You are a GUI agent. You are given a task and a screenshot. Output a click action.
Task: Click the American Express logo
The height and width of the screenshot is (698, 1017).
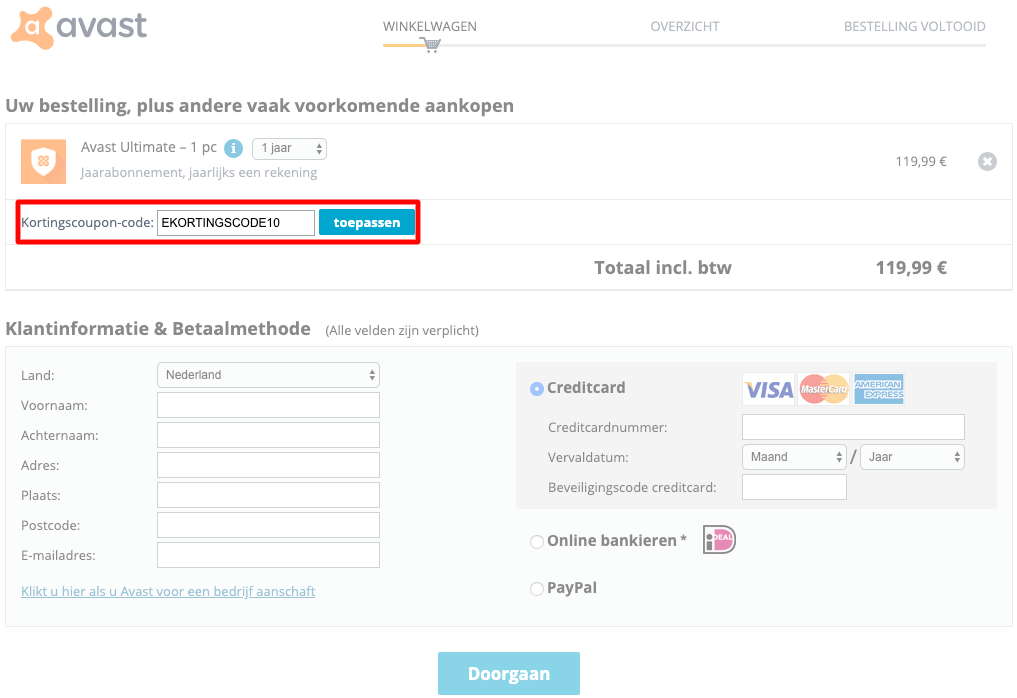pos(879,389)
